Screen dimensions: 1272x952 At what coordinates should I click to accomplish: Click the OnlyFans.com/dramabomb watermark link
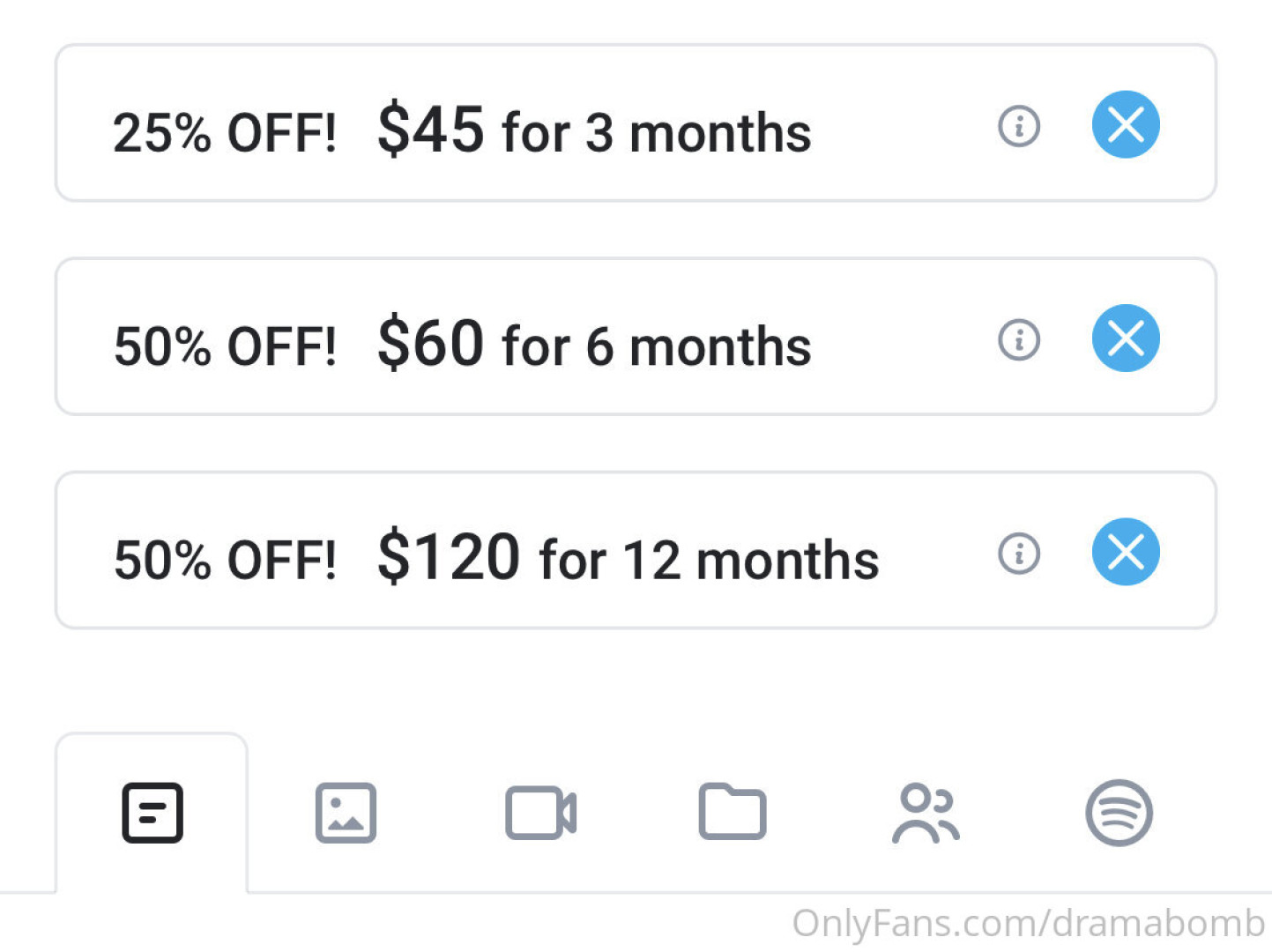(x=1028, y=924)
